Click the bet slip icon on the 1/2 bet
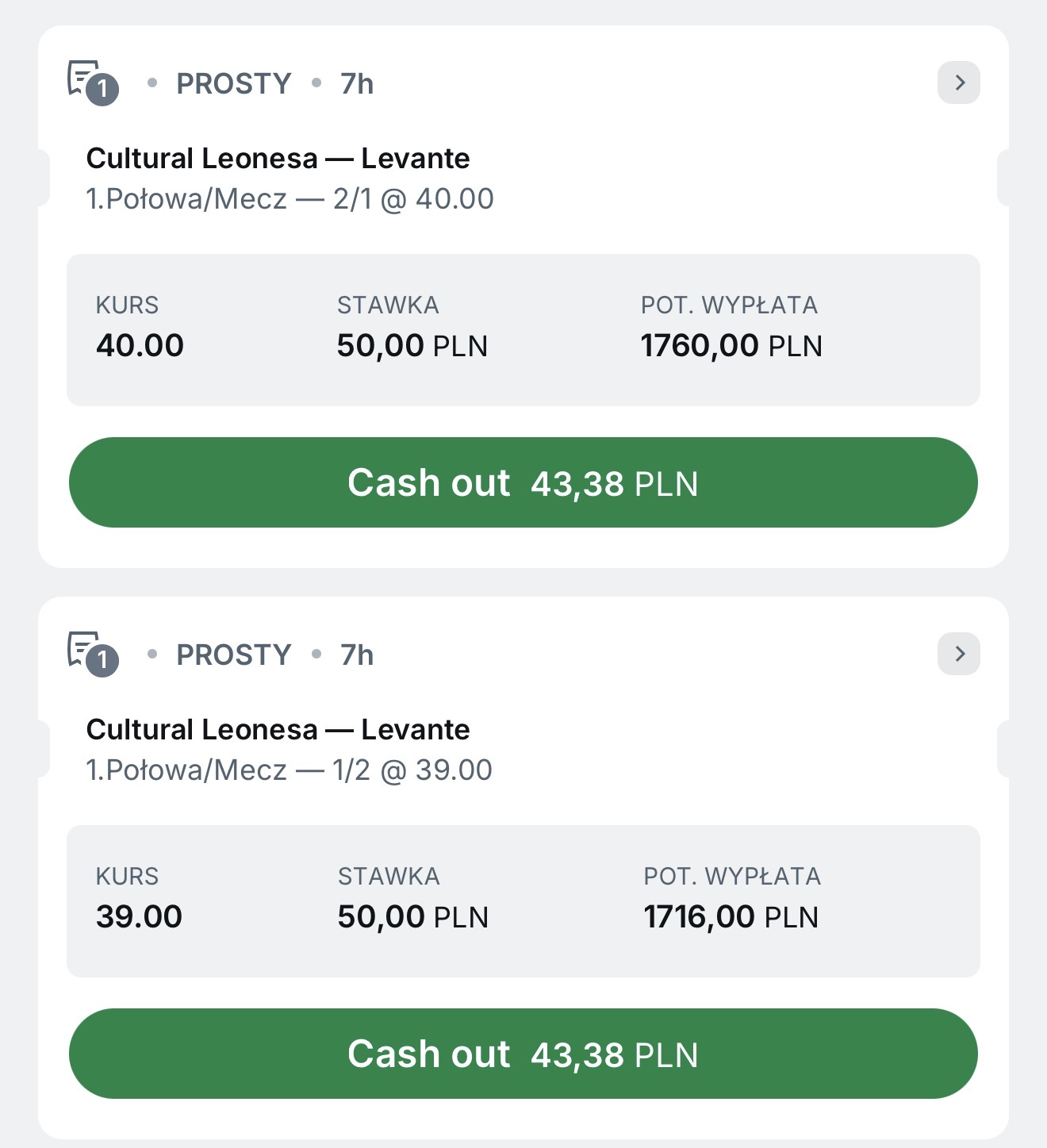 click(x=92, y=654)
